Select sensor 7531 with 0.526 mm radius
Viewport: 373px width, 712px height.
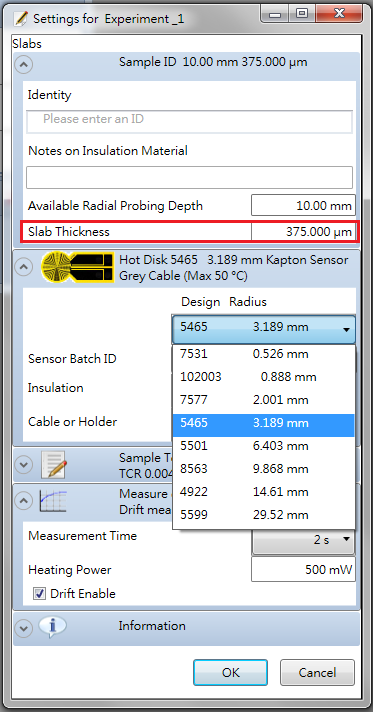[264, 354]
